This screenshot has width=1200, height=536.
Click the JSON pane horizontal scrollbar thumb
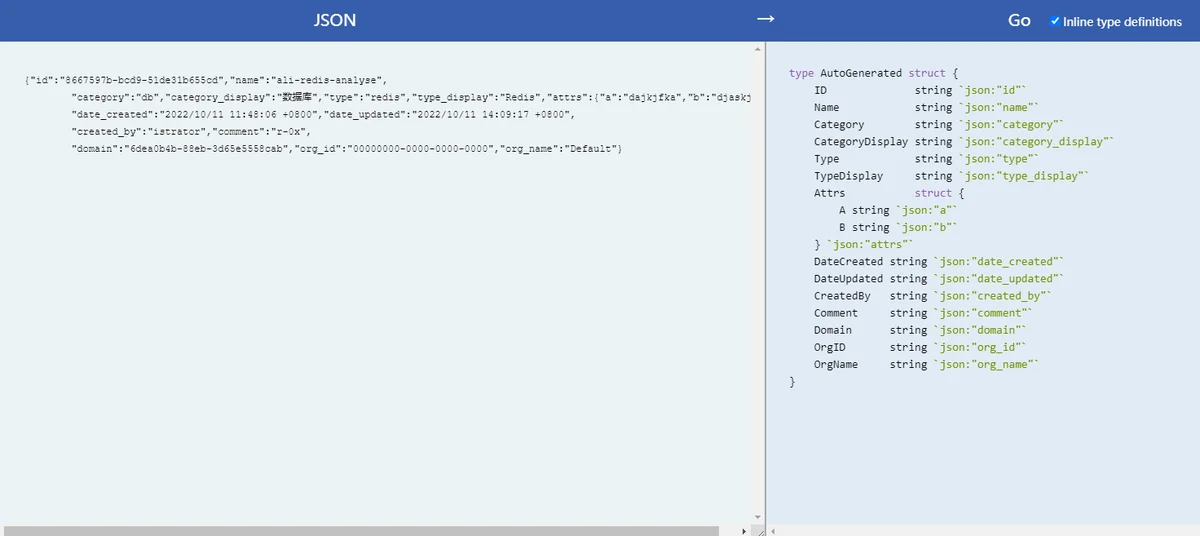click(x=361, y=531)
